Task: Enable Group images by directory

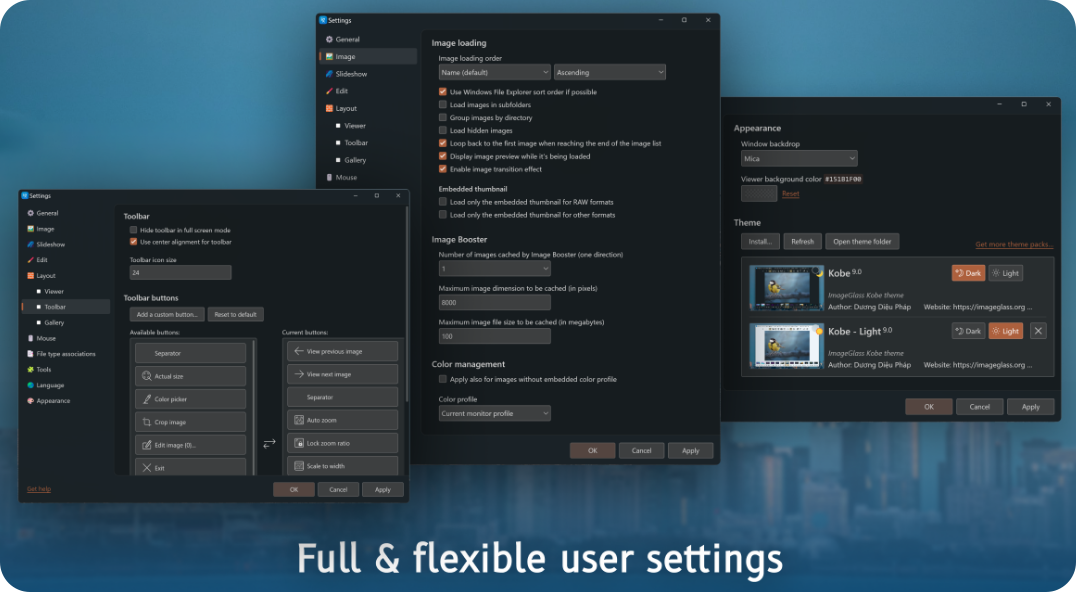Action: coord(443,117)
